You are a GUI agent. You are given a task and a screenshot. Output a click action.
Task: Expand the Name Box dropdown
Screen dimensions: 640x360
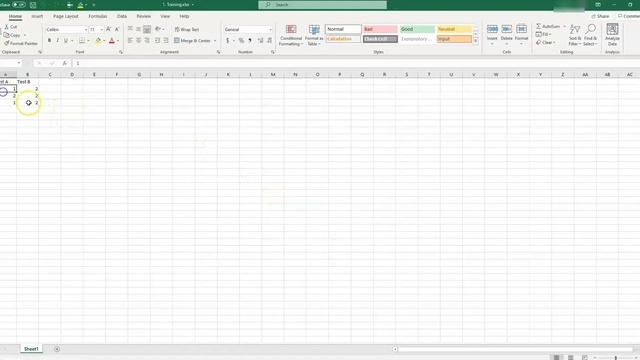pos(19,63)
